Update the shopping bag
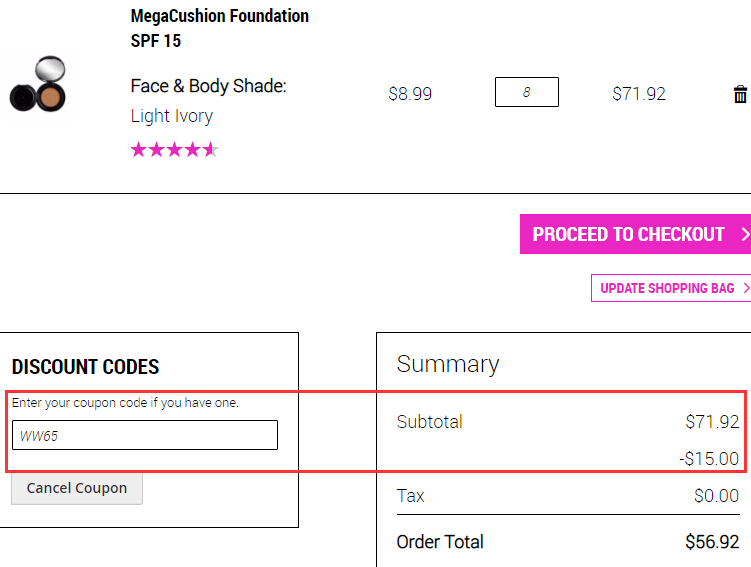 [671, 288]
